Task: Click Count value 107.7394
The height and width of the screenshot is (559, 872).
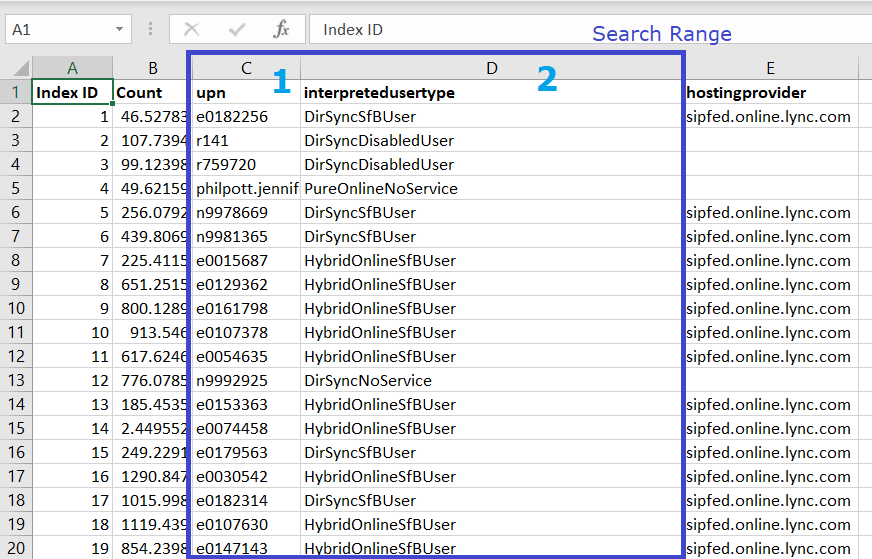Action: click(153, 140)
